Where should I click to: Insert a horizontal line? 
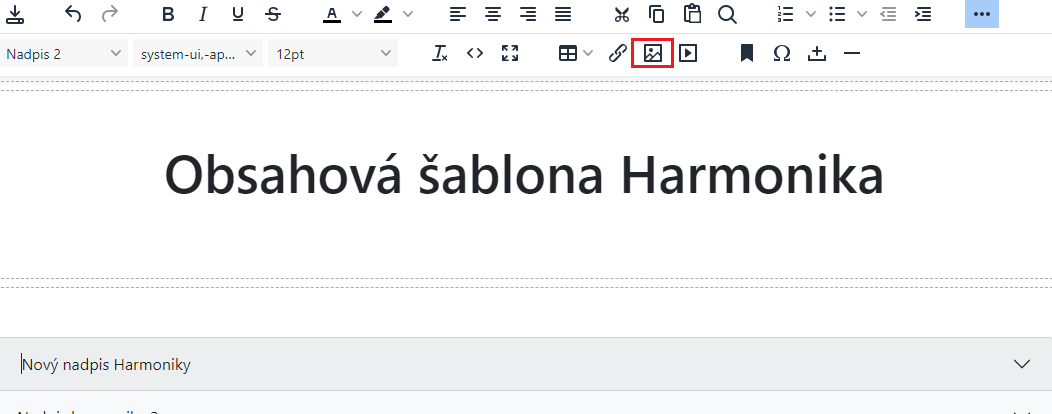point(852,54)
